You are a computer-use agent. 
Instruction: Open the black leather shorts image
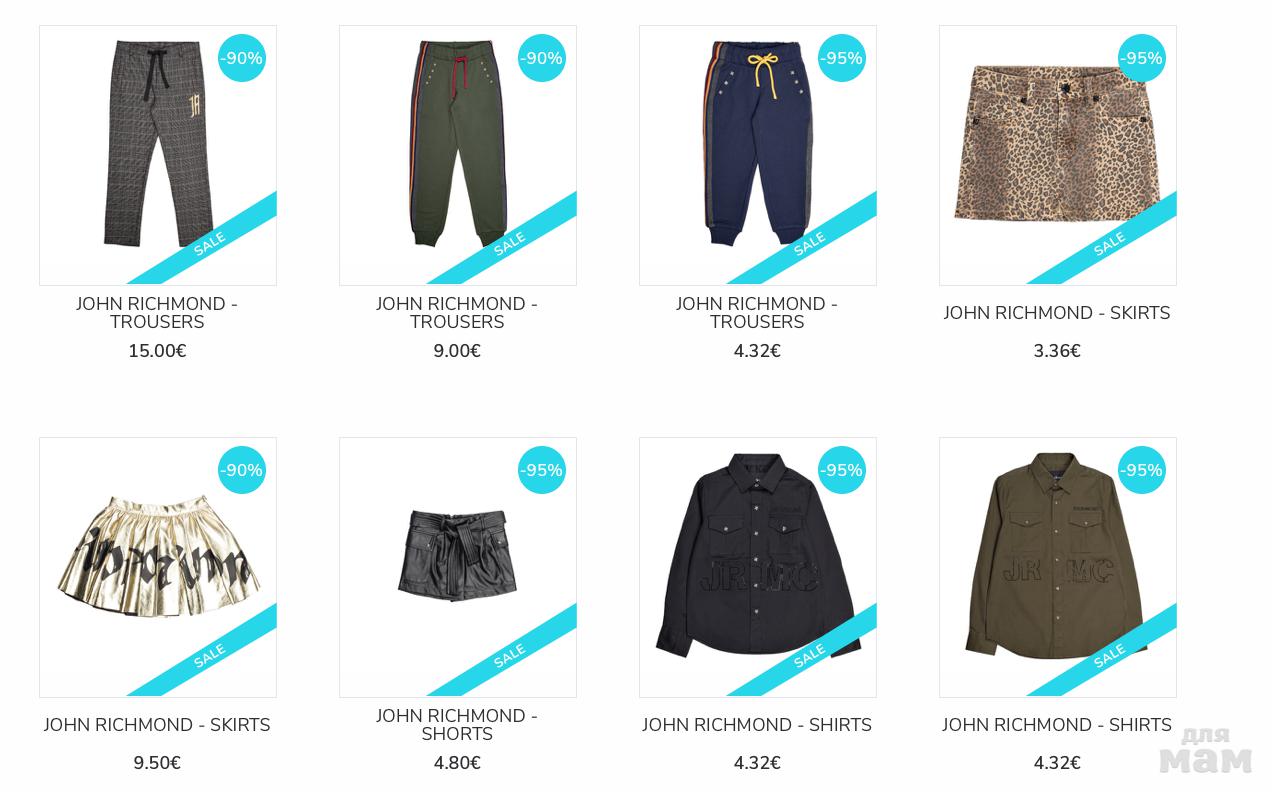click(x=458, y=567)
